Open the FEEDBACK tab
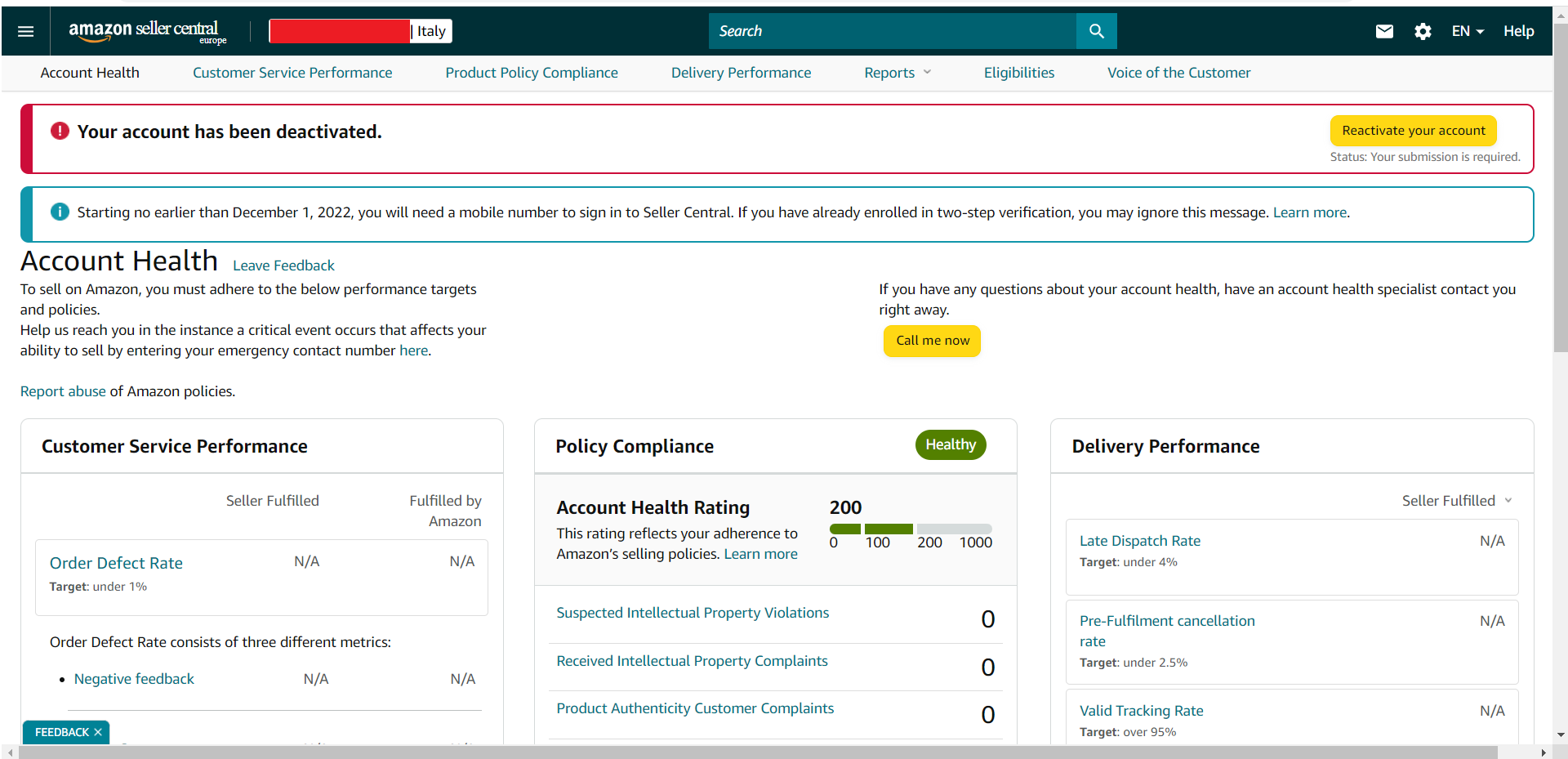Image resolution: width=1568 pixels, height=759 pixels. [62, 732]
